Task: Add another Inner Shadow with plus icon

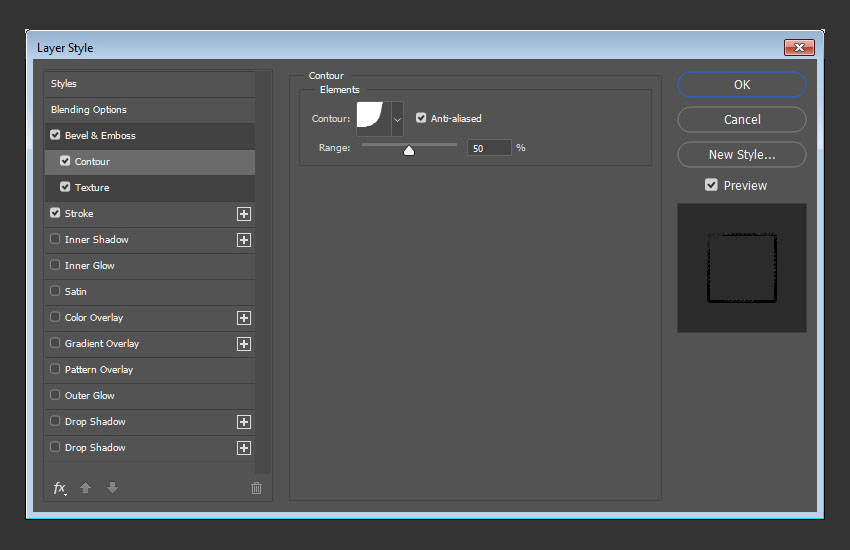Action: click(244, 240)
